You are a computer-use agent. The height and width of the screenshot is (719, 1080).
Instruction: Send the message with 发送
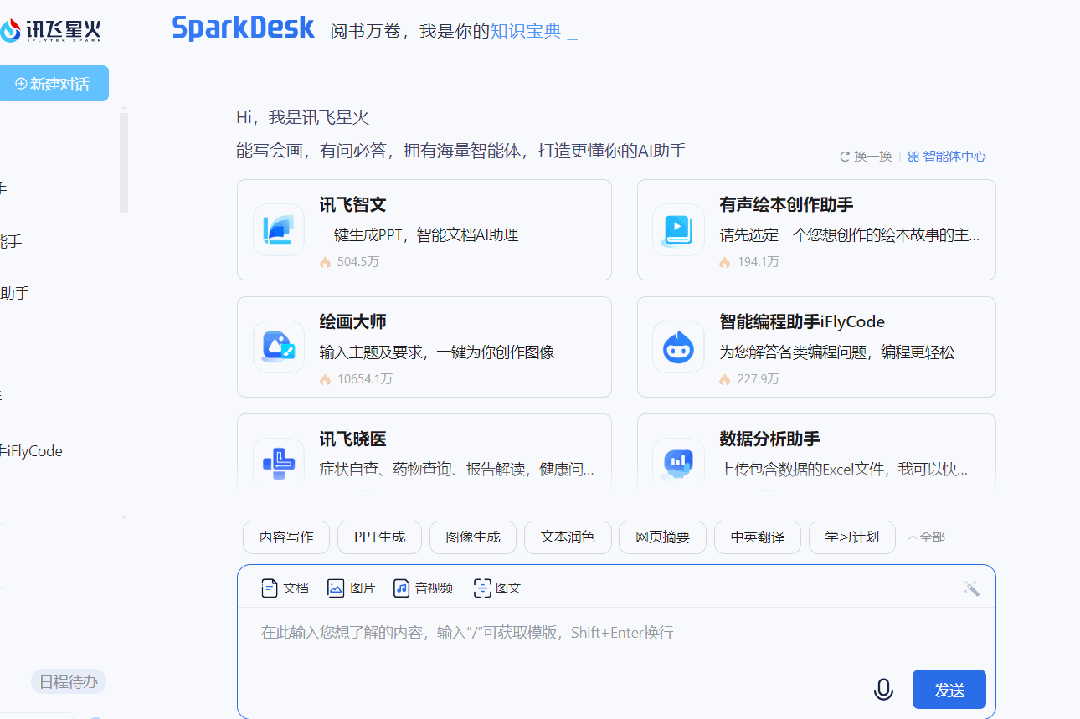pos(949,689)
